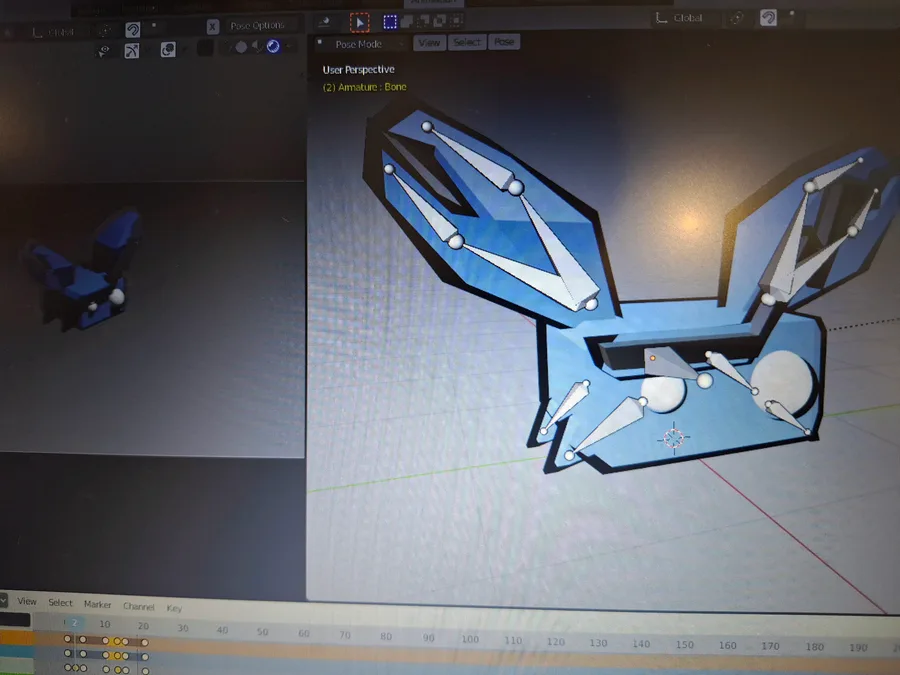The image size is (900, 675).
Task: Toggle snapping magnet in right viewport header
Action: [768, 18]
